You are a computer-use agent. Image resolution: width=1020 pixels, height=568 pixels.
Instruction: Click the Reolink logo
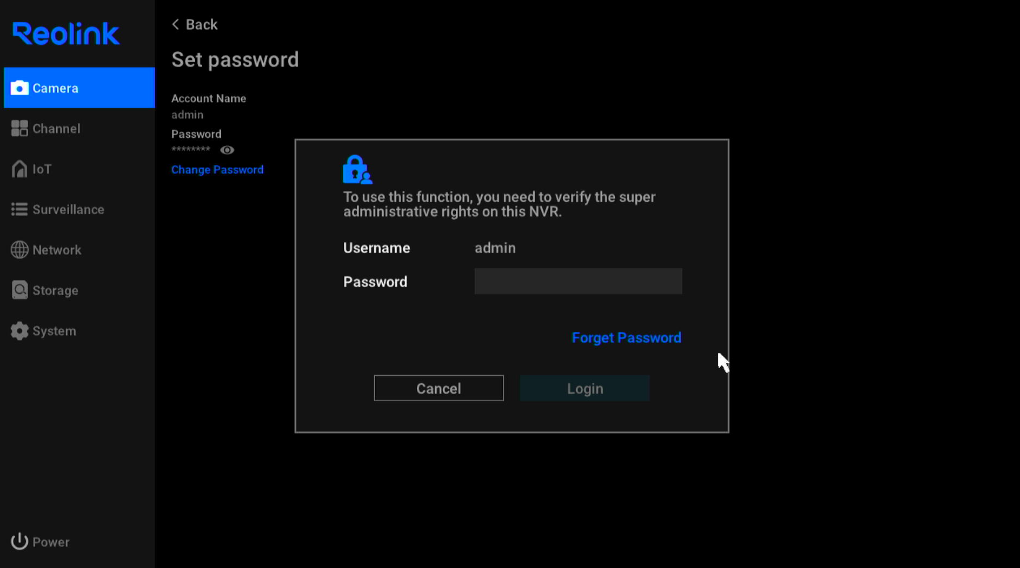66,33
